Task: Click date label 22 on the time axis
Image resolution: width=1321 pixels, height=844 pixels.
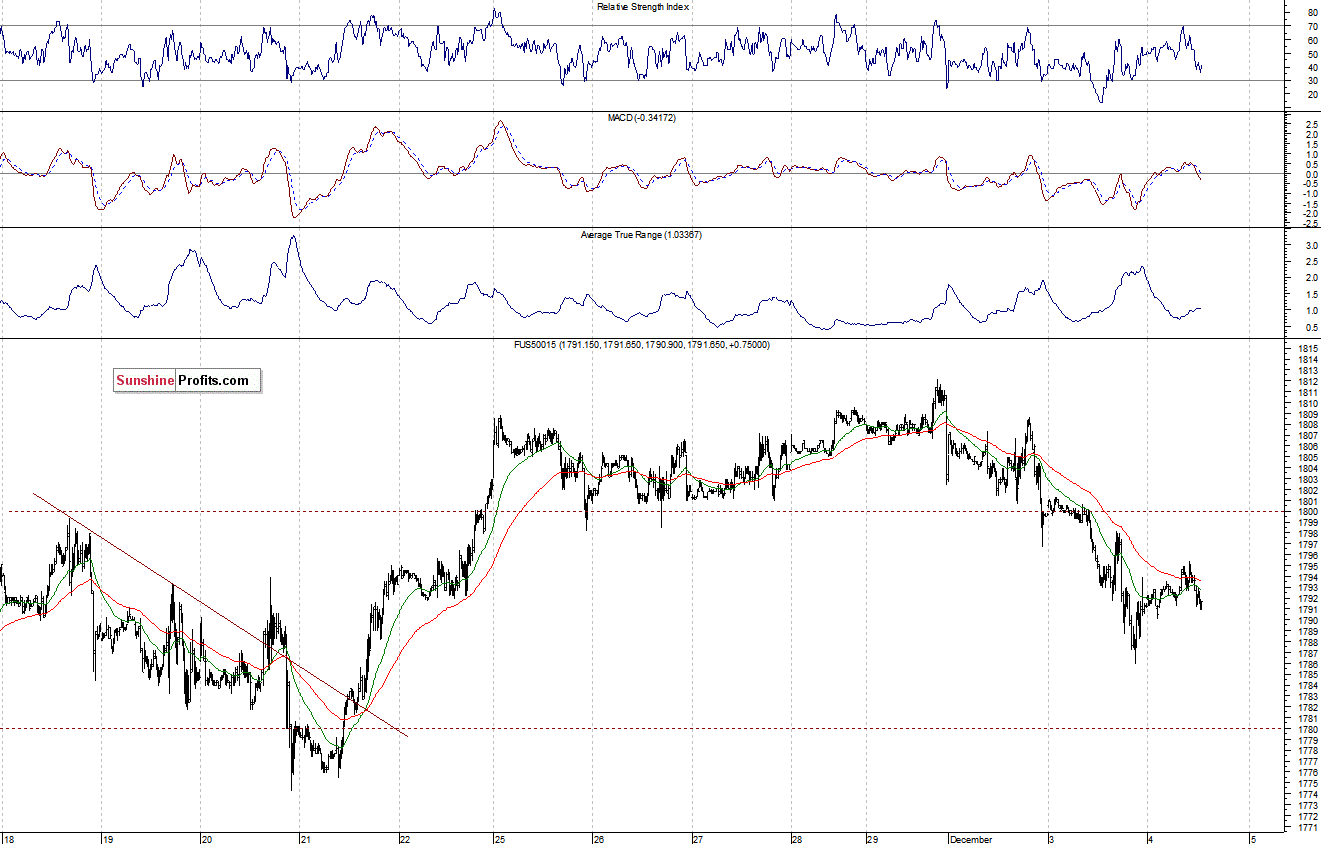Action: (404, 838)
